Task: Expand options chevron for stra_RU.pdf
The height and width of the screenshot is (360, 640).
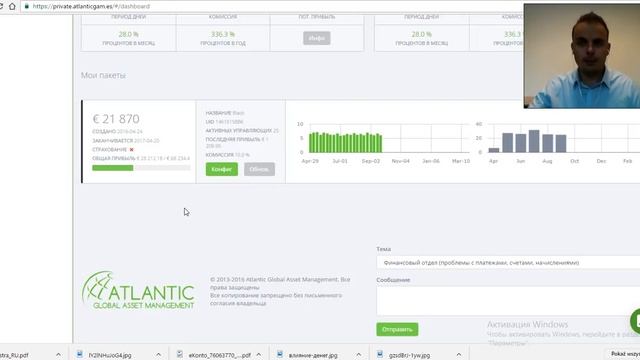Action: pyautogui.click(x=58, y=355)
